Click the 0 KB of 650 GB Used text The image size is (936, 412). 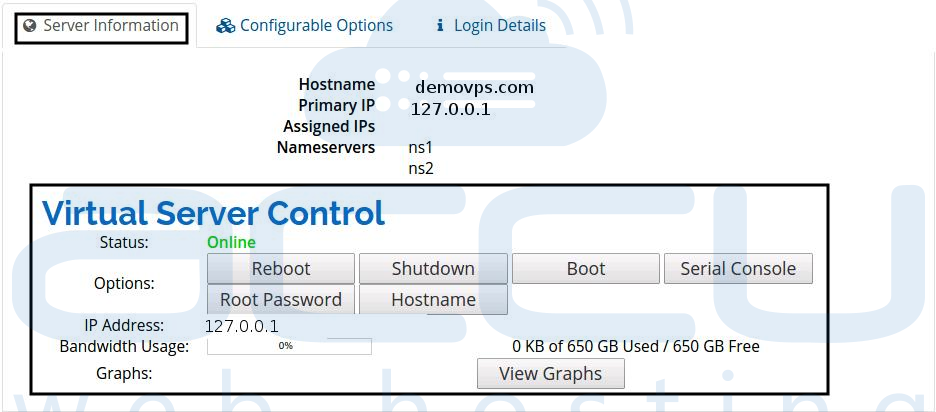(x=636, y=346)
